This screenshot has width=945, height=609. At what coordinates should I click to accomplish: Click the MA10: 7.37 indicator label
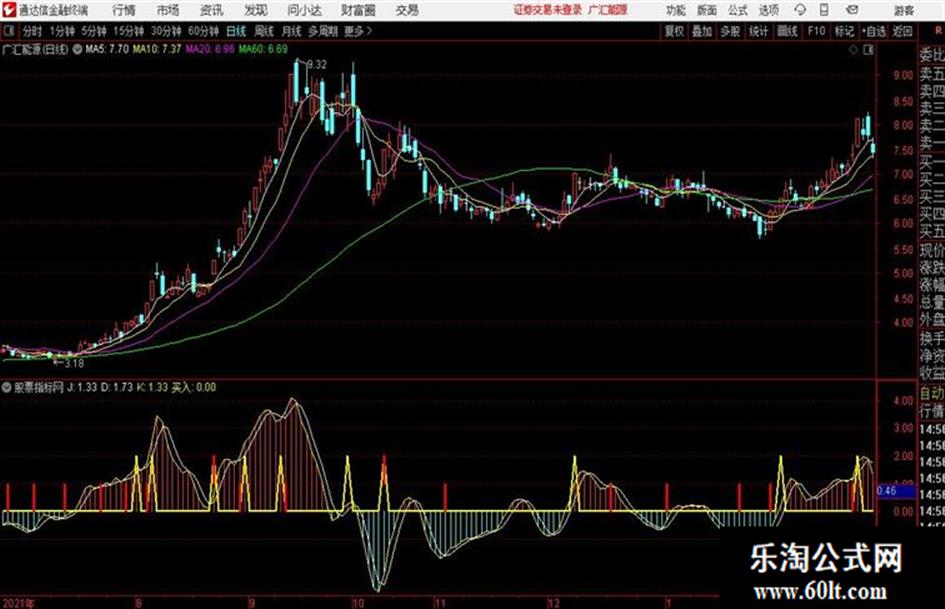pos(157,49)
